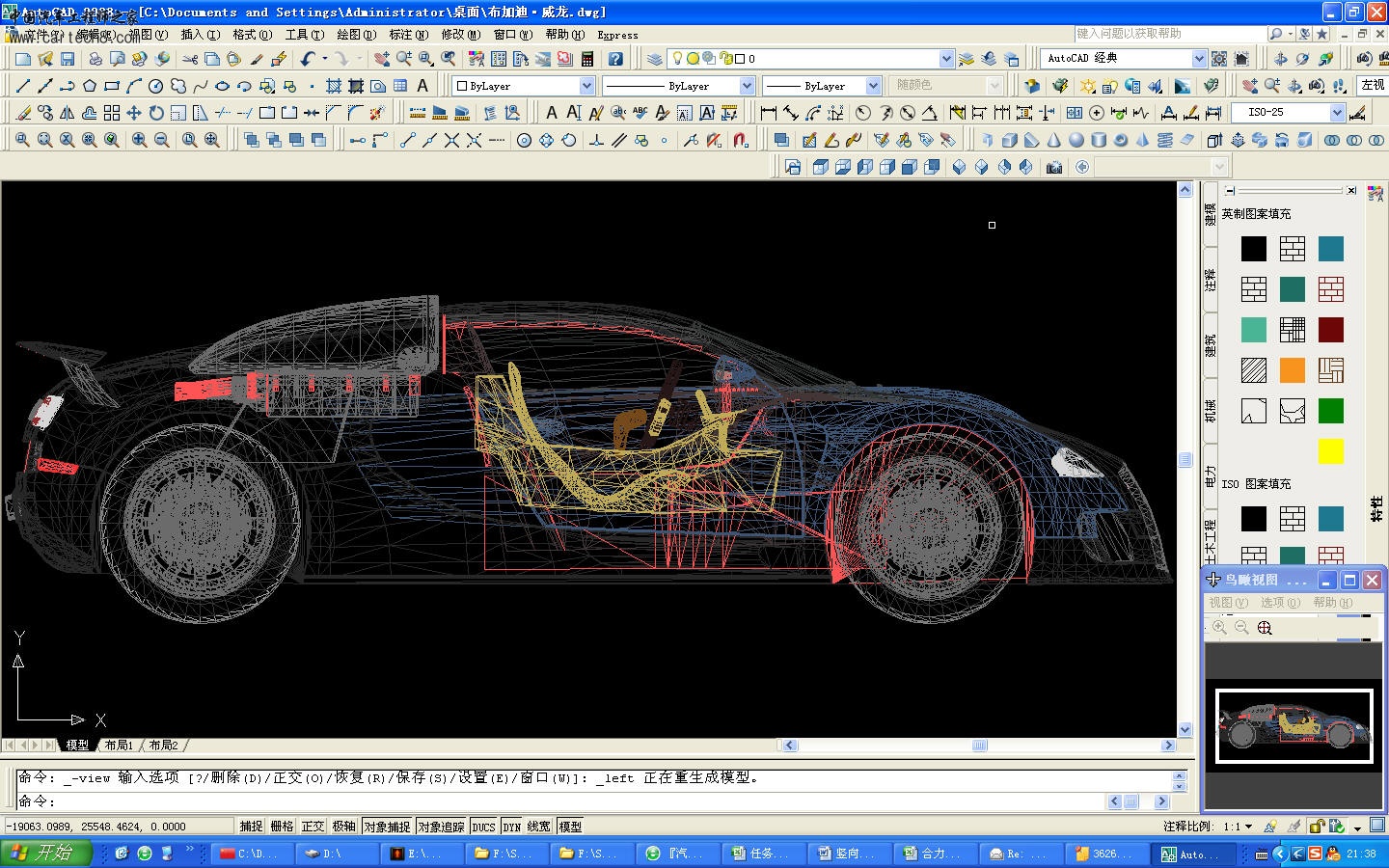1389x868 pixels.
Task: Save drawing with floppy disk icon
Action: click(x=68, y=59)
